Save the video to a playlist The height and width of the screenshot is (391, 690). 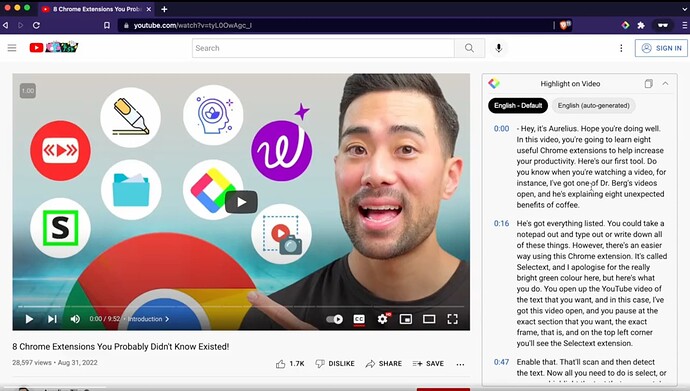428,364
